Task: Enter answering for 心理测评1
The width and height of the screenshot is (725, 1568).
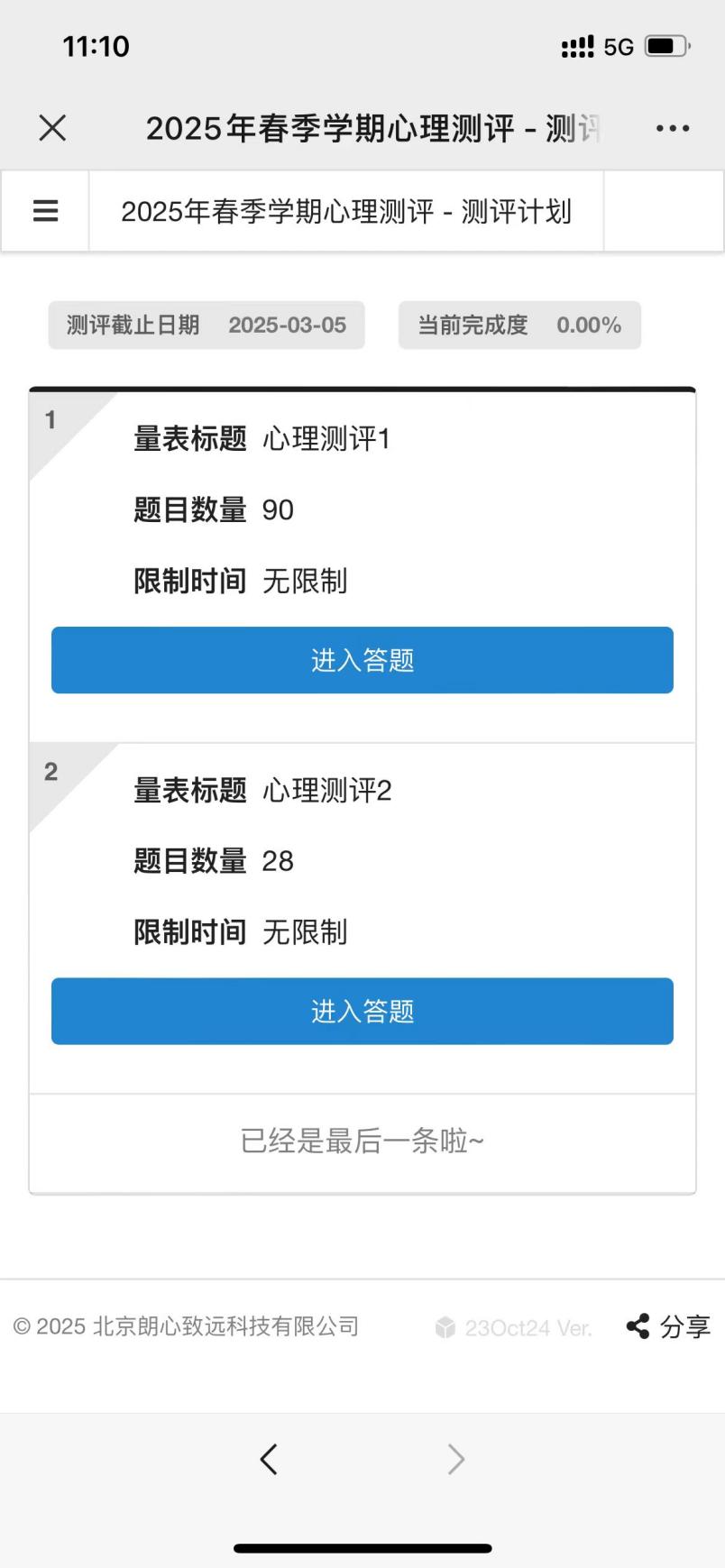Action: pos(362,660)
